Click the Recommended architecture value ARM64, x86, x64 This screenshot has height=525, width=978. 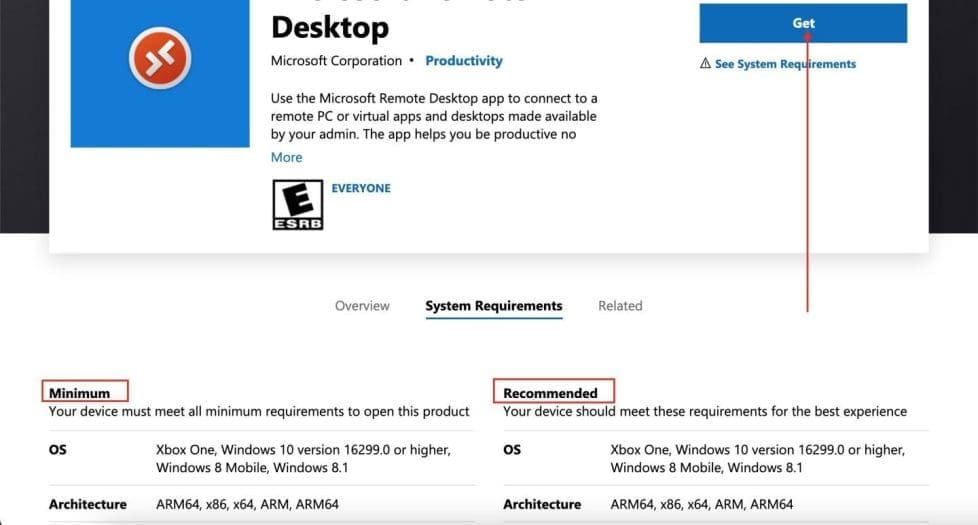click(702, 504)
